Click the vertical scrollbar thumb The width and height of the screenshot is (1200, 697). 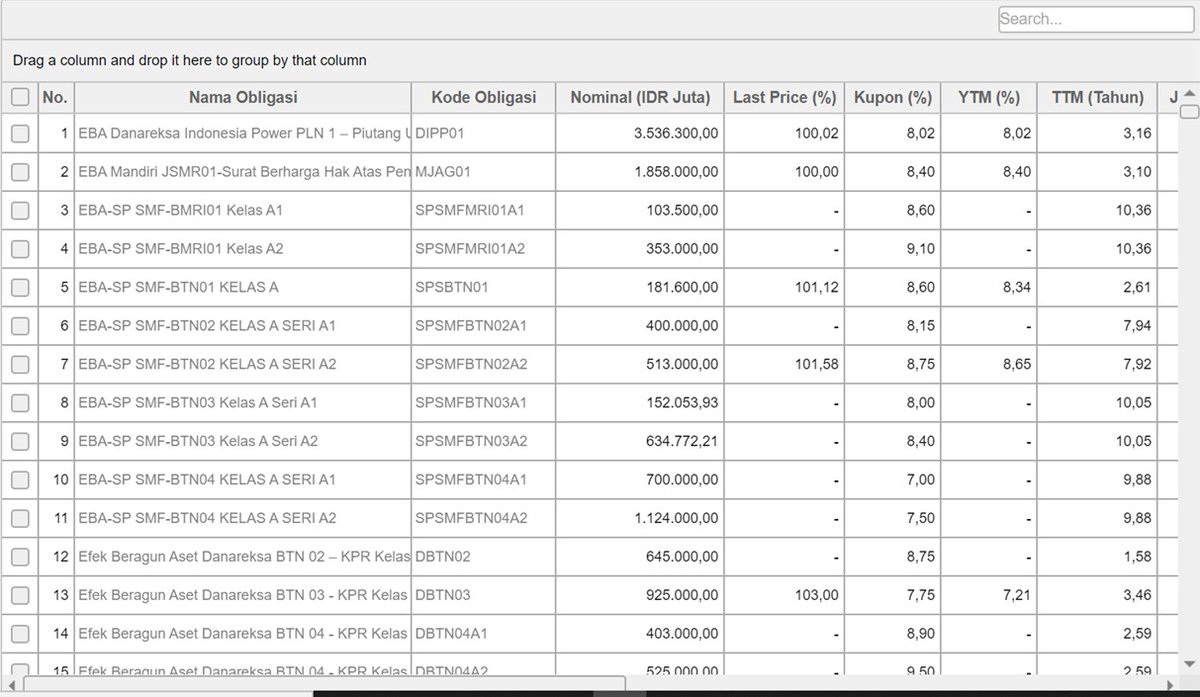1190,110
